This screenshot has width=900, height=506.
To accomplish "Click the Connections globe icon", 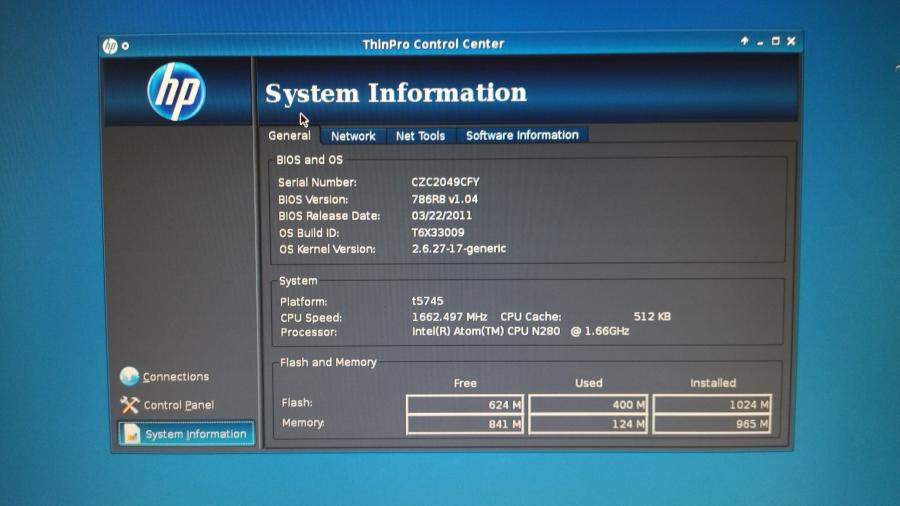I will pos(130,376).
